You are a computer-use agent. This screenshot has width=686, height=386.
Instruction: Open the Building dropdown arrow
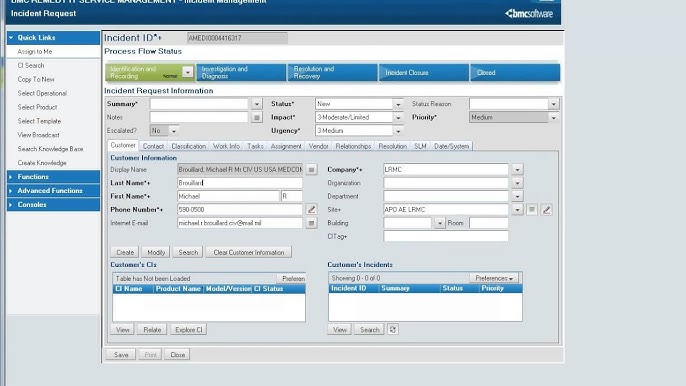tap(439, 223)
